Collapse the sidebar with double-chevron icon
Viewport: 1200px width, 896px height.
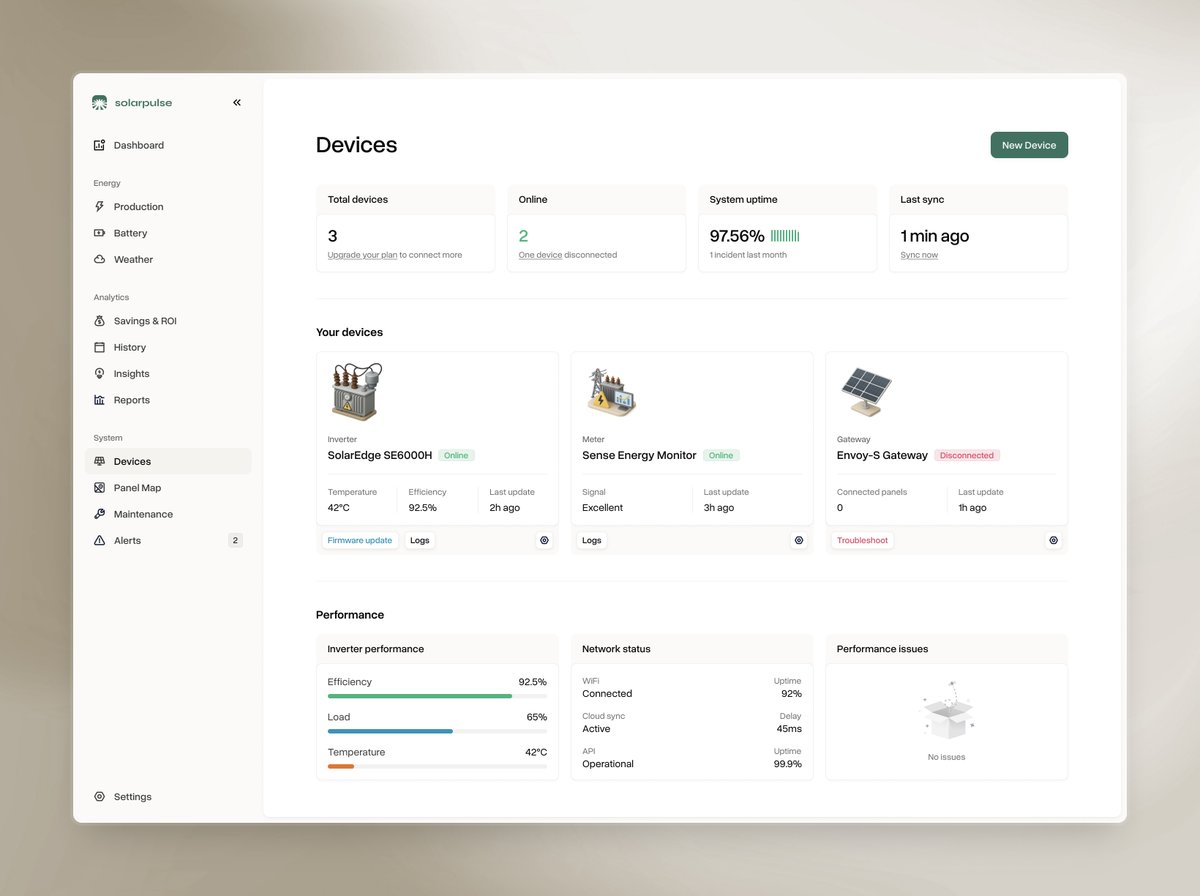point(237,102)
